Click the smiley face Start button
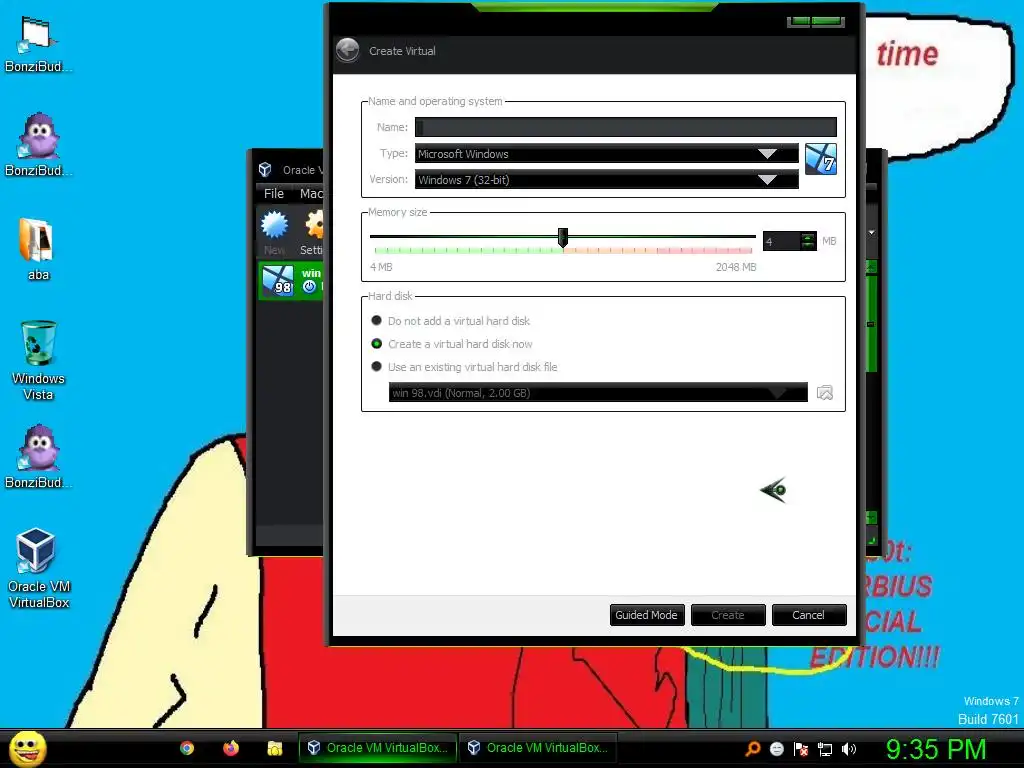 tap(27, 748)
